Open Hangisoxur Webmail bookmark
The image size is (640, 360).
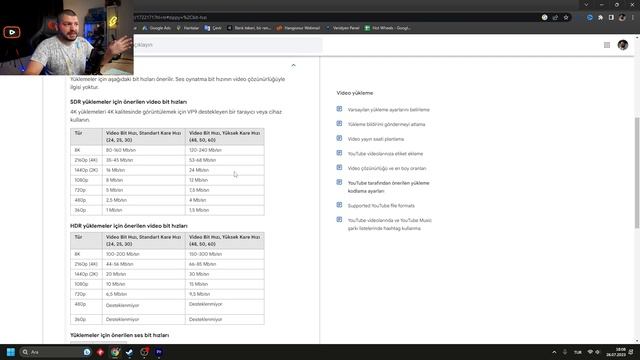[298, 28]
